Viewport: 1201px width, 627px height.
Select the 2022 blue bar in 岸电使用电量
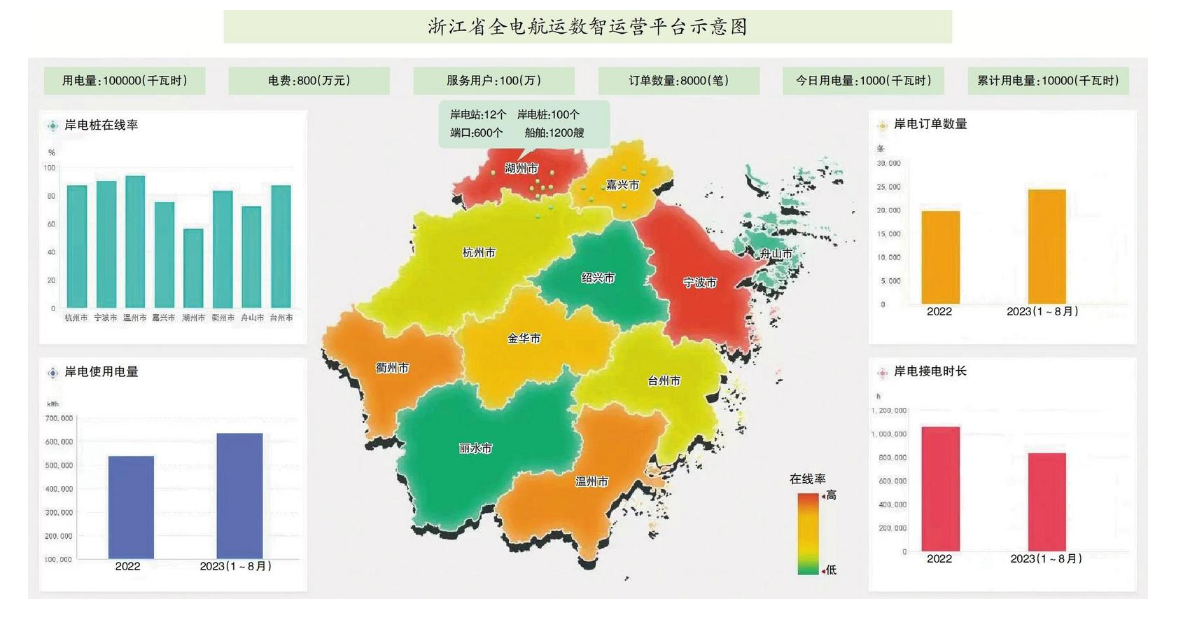(x=131, y=507)
